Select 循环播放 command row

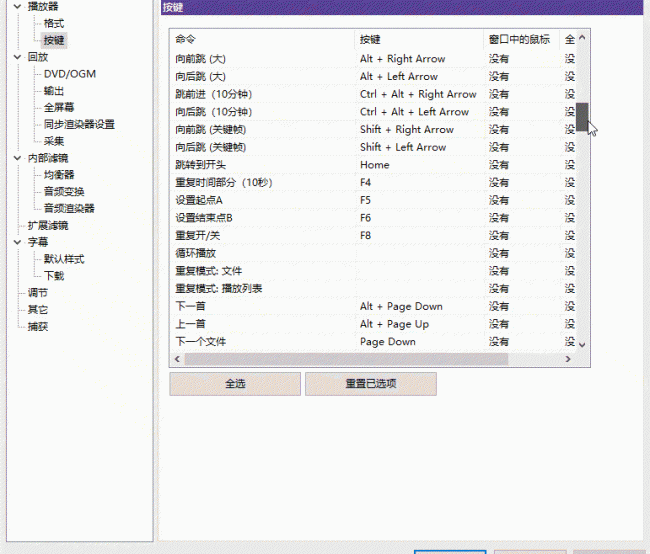tap(373, 253)
